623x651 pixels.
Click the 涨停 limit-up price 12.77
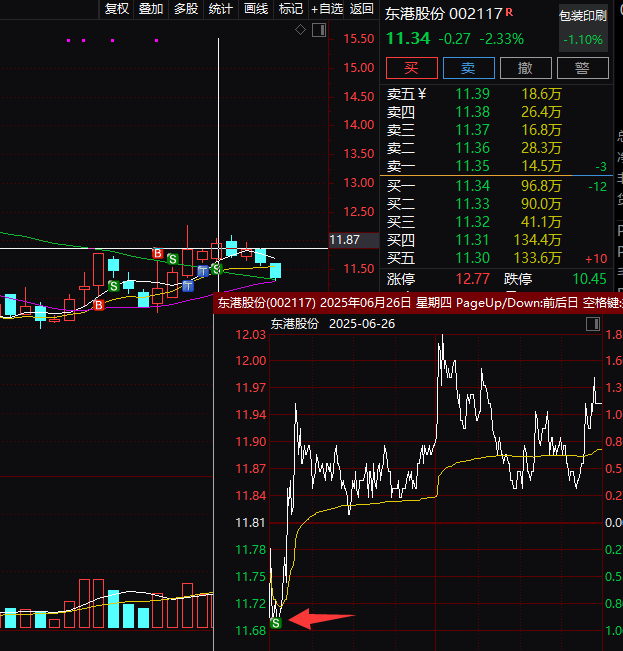coord(473,279)
